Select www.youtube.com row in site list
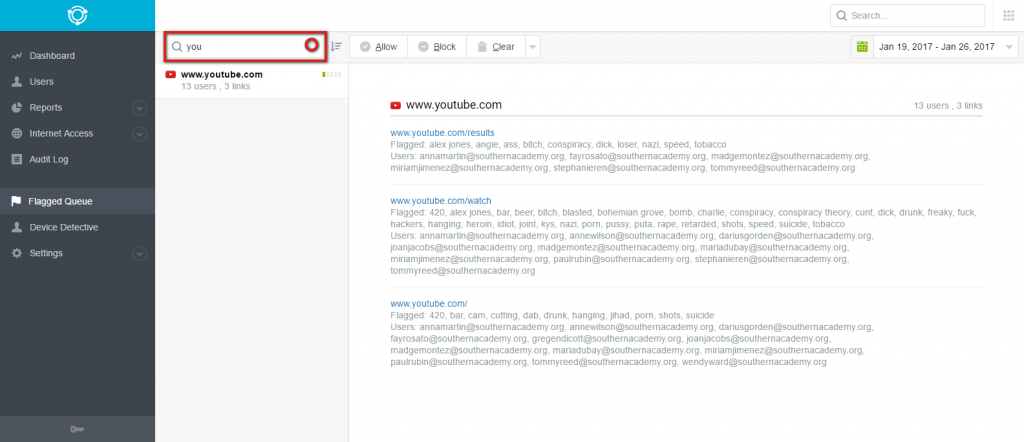This screenshot has width=1024, height=442. [x=251, y=80]
